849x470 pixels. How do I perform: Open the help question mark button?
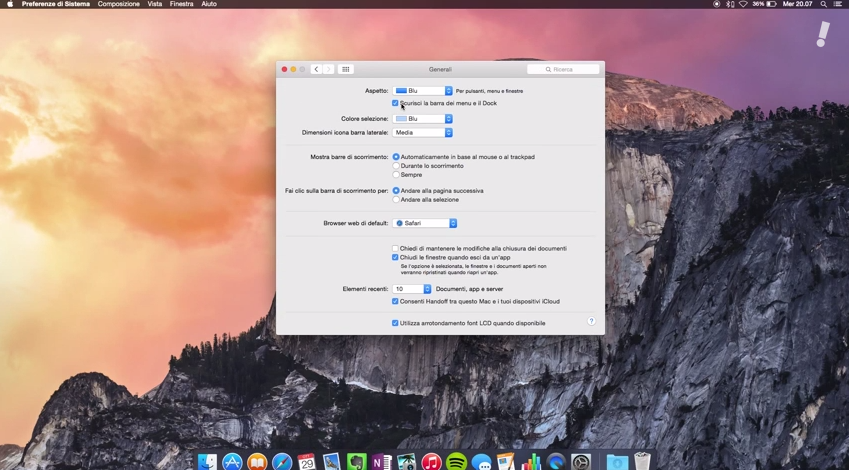591,321
